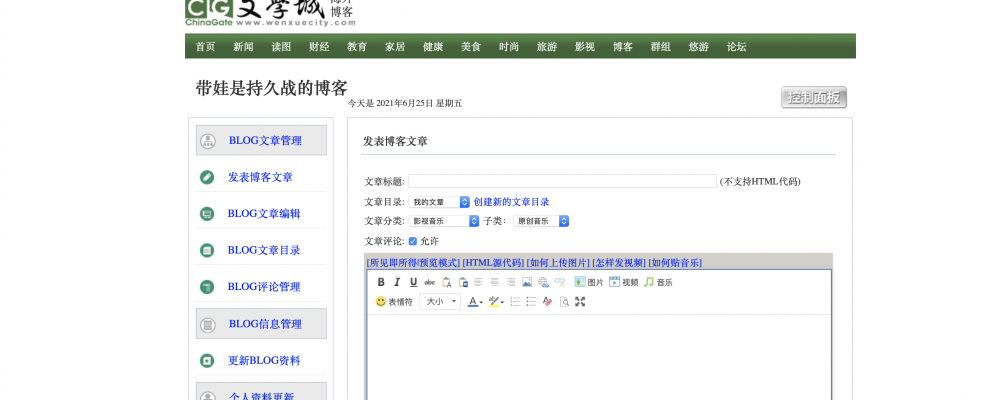The width and height of the screenshot is (1000, 400).
Task: Uncheck the 允许 comments checkbox
Action: click(x=412, y=241)
